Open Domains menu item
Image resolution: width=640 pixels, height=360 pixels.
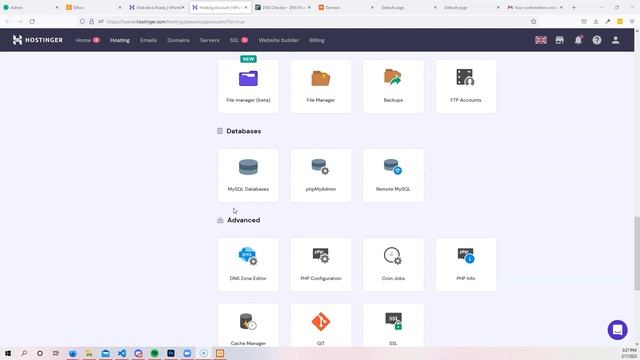click(178, 40)
